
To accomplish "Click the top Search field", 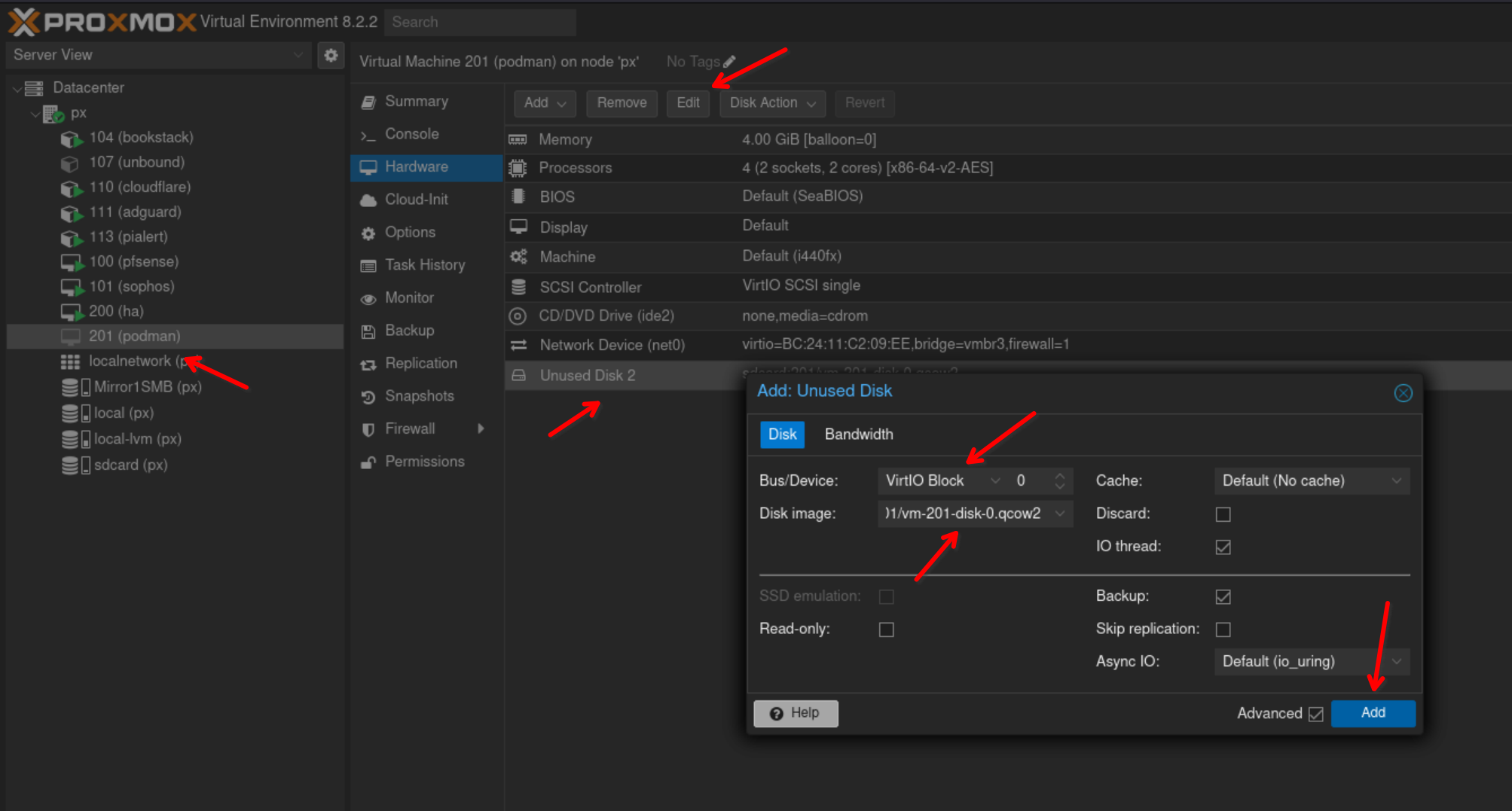I will tap(480, 23).
